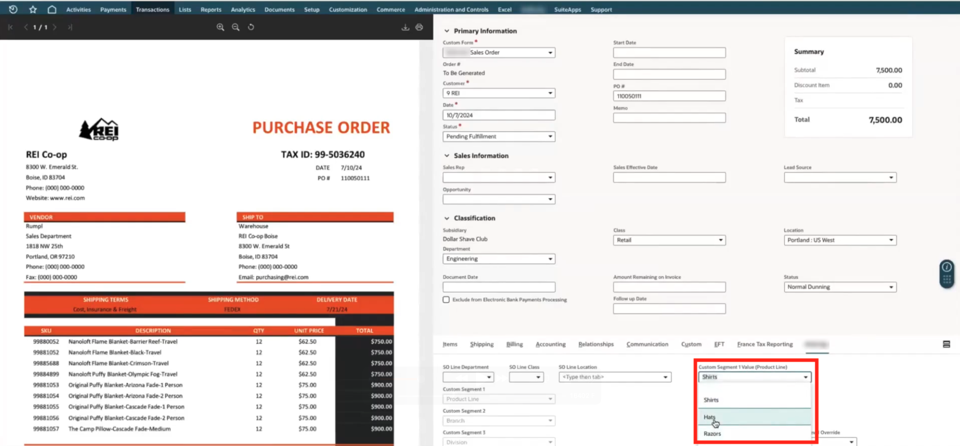Open the SO Line Department dropdown
The height and width of the screenshot is (446, 960).
point(468,377)
